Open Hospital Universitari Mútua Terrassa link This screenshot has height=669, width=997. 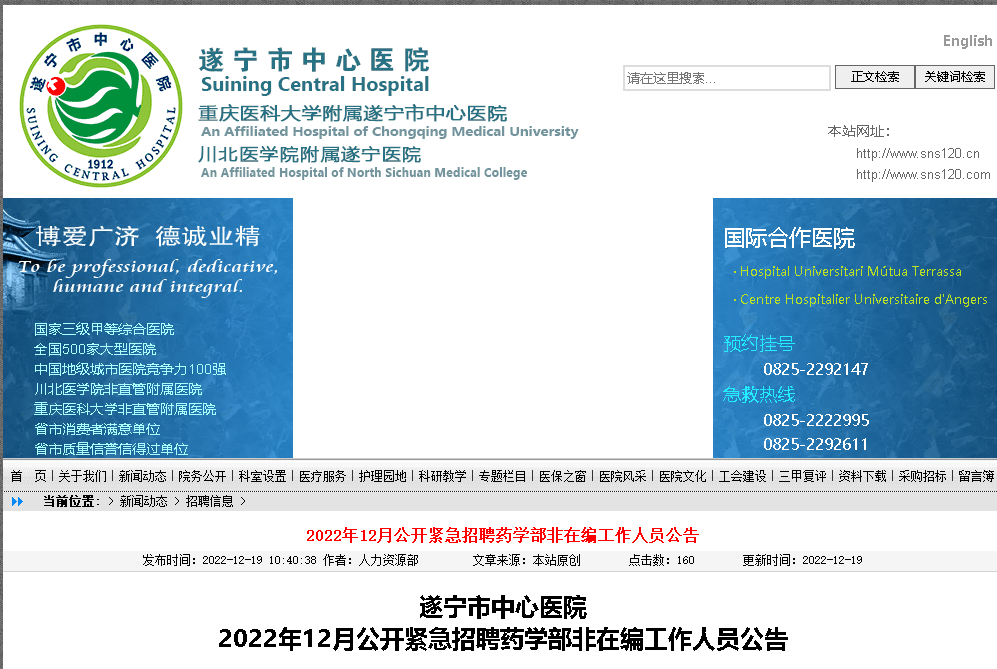(850, 271)
